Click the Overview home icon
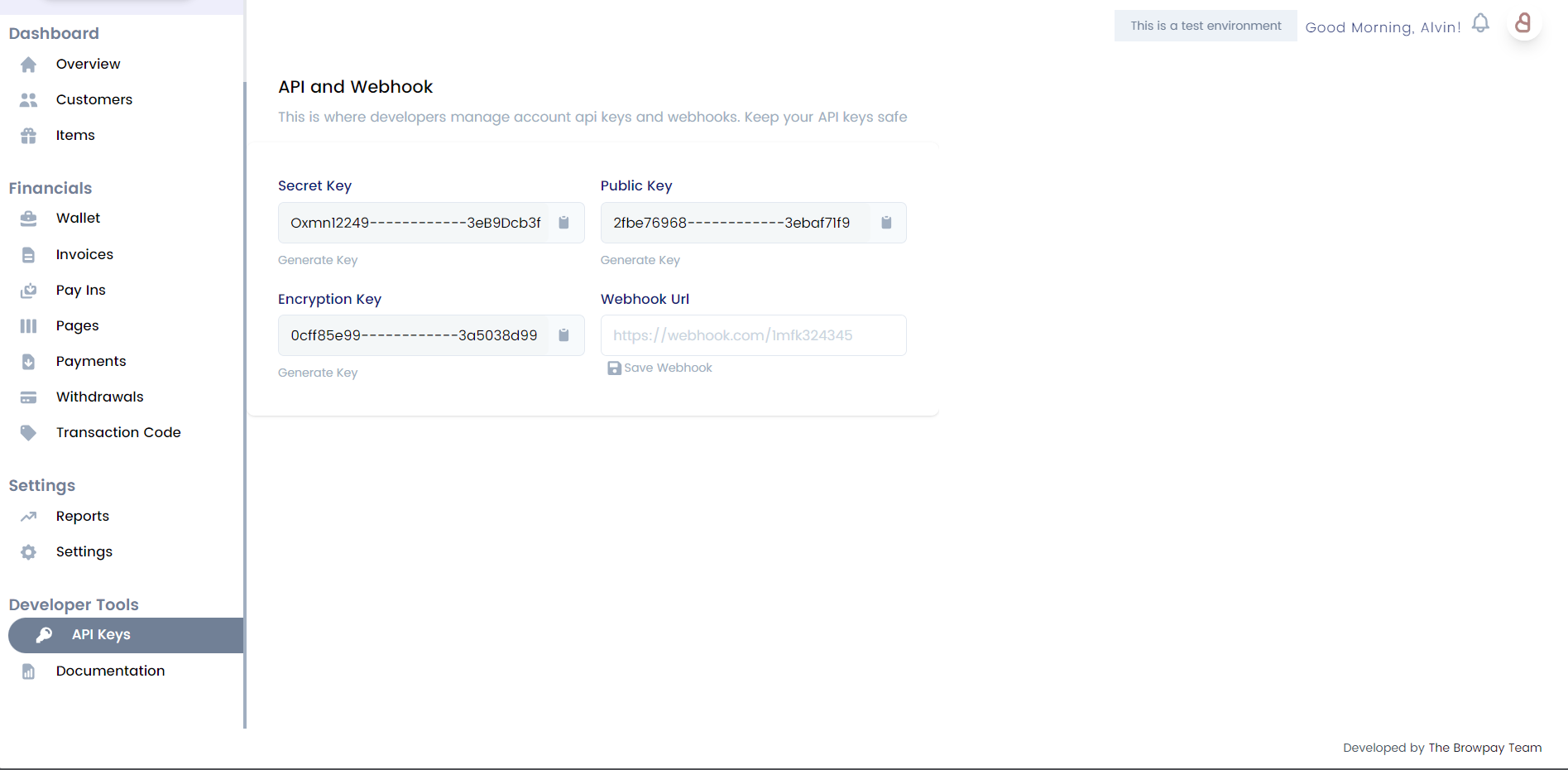 point(29,65)
